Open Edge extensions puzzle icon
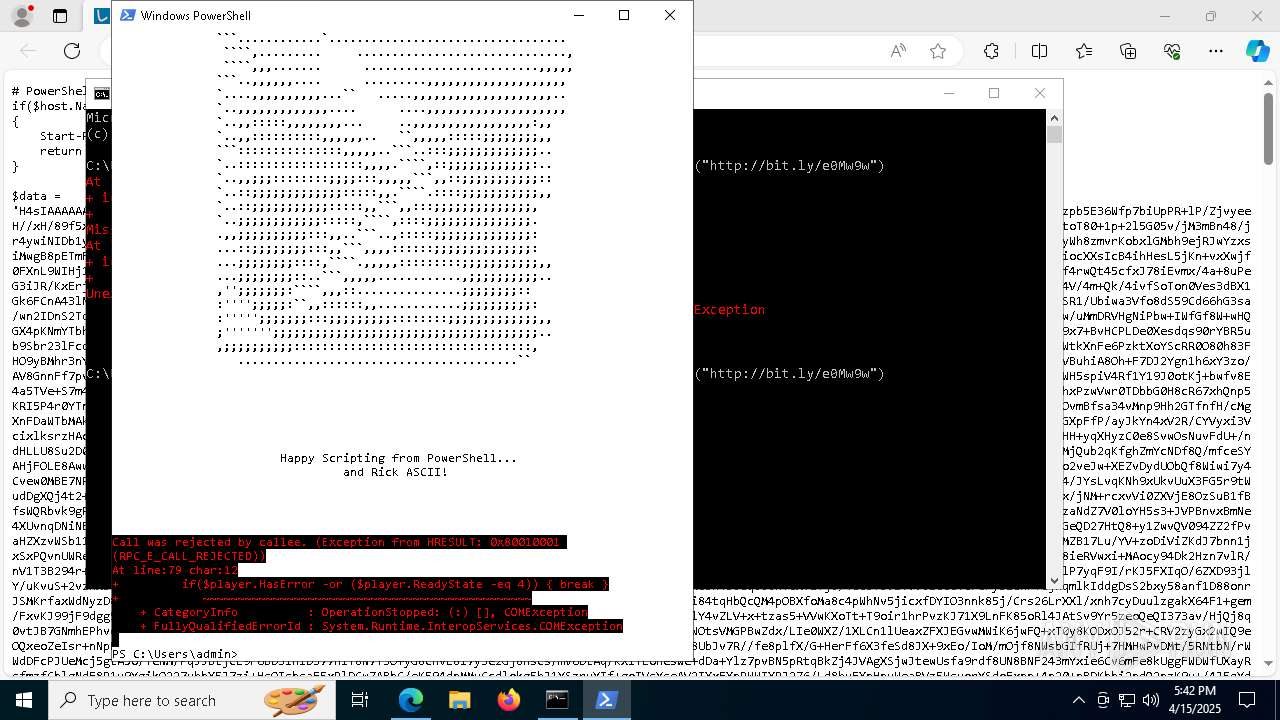Viewport: 1280px width, 720px height. pos(991,51)
